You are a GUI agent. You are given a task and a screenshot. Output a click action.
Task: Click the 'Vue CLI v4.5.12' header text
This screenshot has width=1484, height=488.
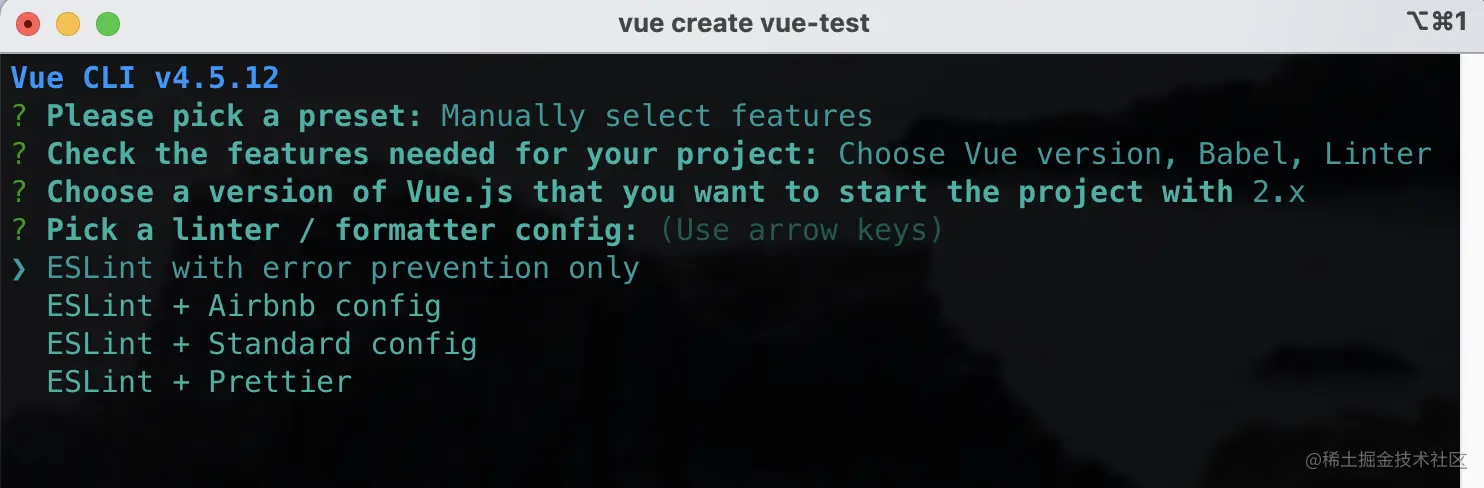coord(145,78)
